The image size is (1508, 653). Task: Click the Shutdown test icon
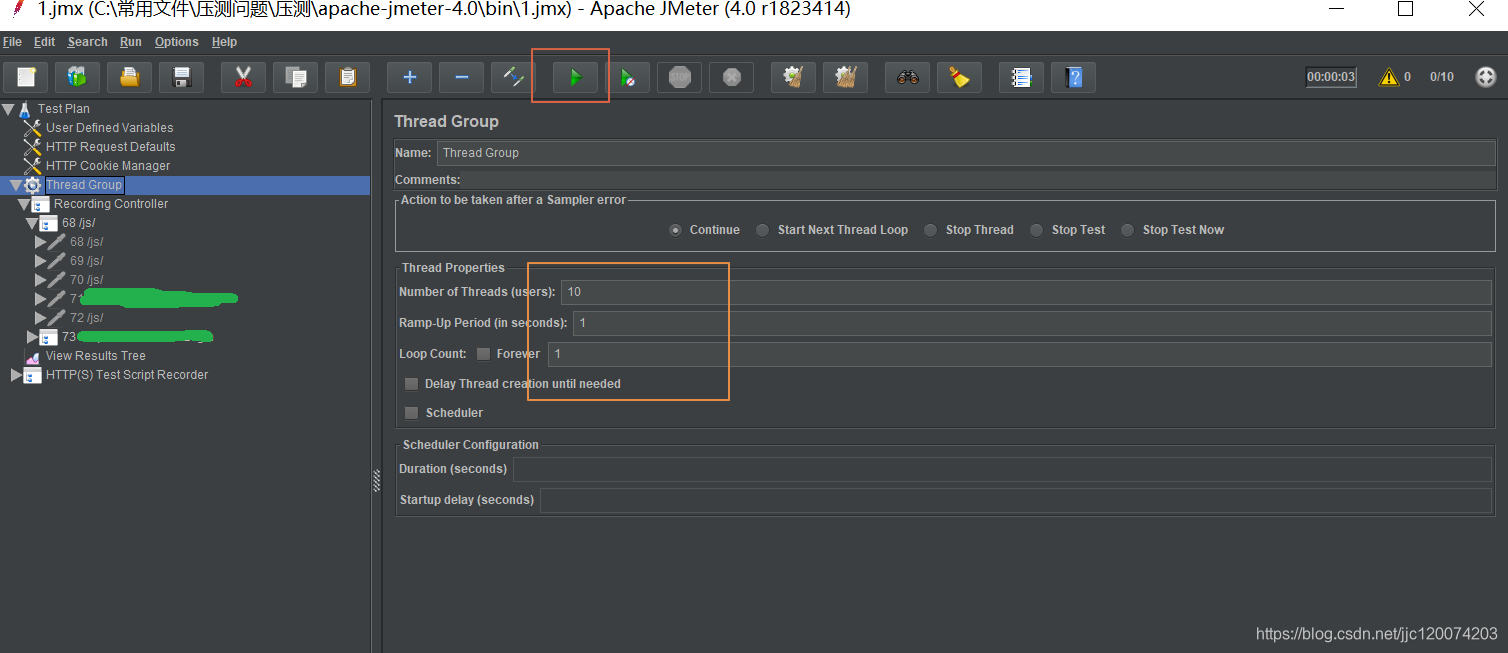coord(731,77)
